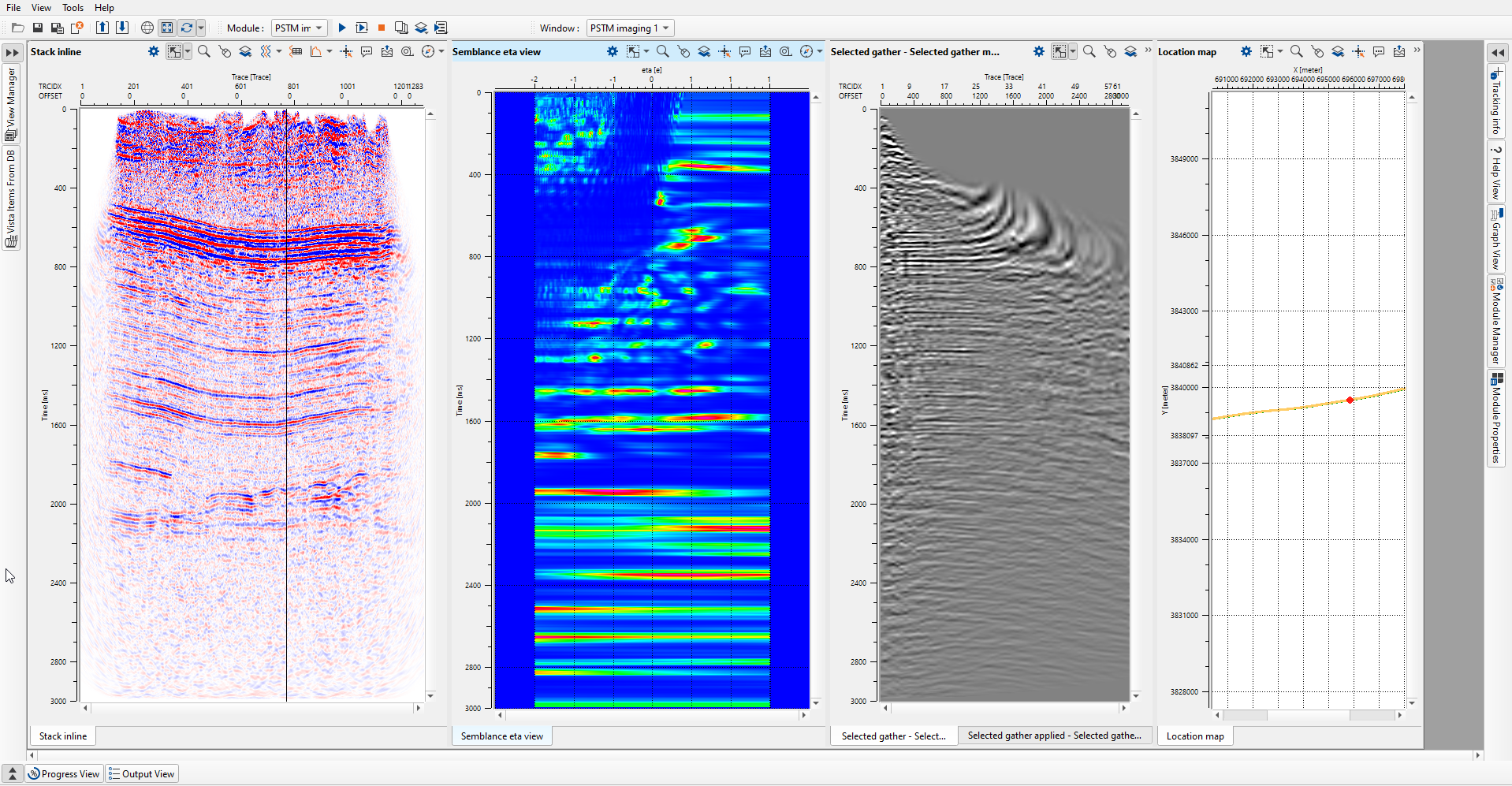This screenshot has width=1512, height=786.
Task: Click the comment bubble icon in Stack inline
Action: 367,51
